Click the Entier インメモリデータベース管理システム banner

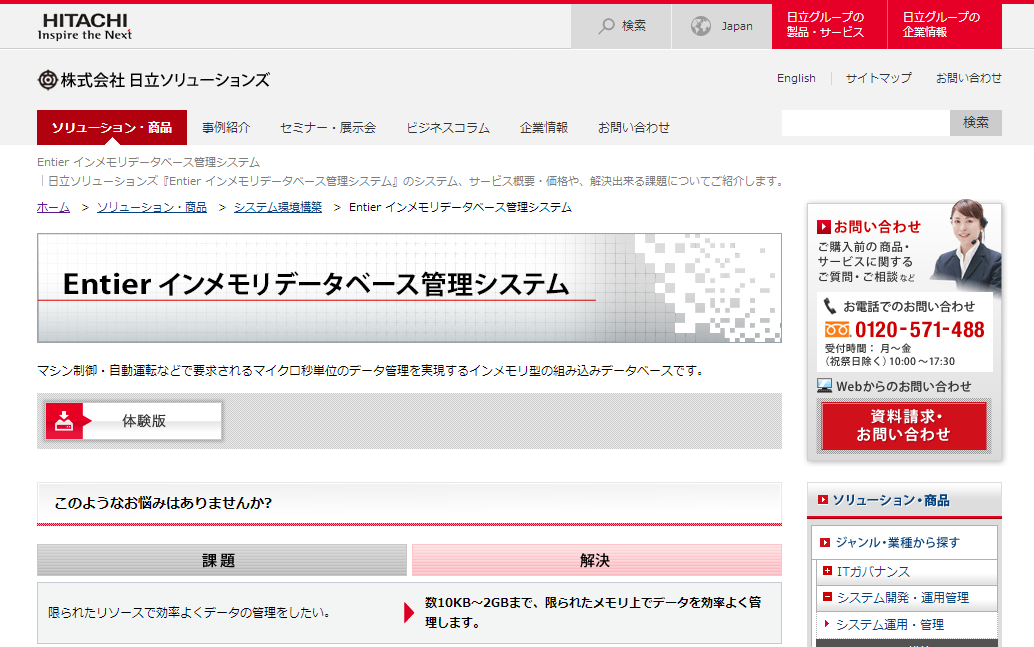point(410,288)
